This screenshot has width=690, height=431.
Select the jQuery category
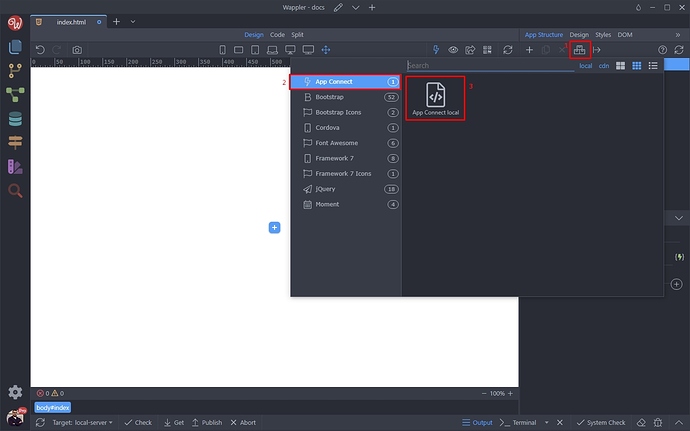point(345,189)
